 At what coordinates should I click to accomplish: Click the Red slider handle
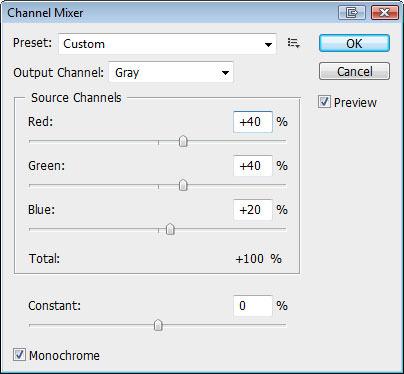pyautogui.click(x=183, y=141)
